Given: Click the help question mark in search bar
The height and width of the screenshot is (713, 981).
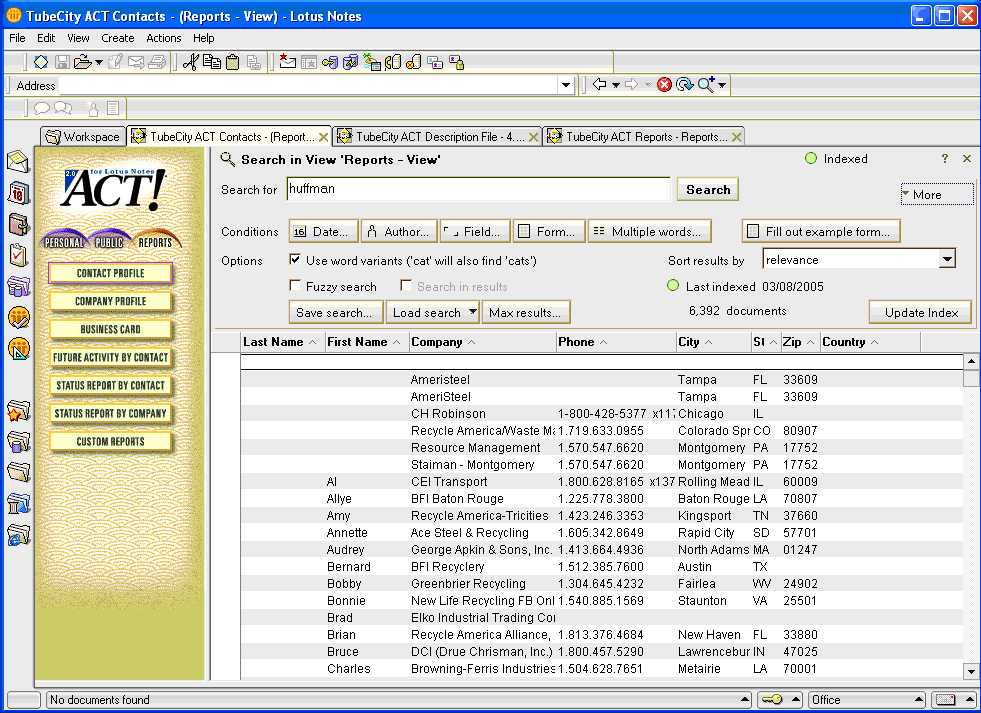Looking at the screenshot, I should click(x=945, y=159).
